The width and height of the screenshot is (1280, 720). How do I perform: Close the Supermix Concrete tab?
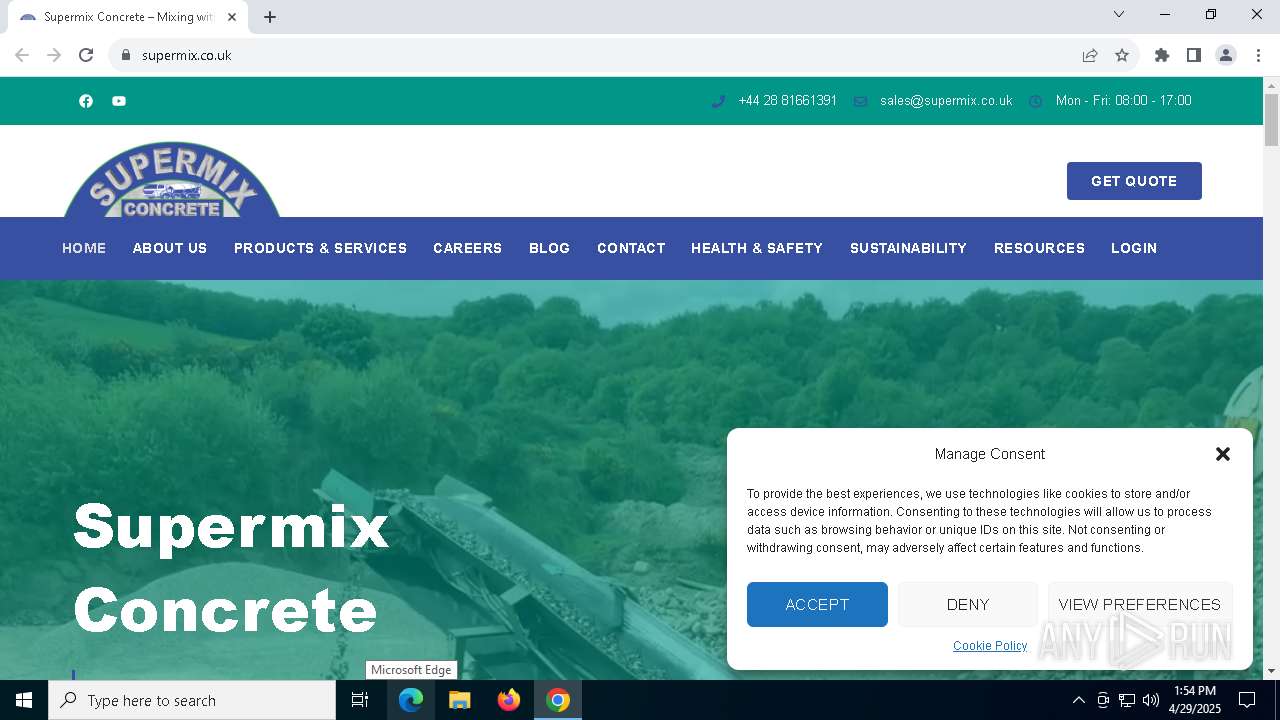click(x=232, y=17)
